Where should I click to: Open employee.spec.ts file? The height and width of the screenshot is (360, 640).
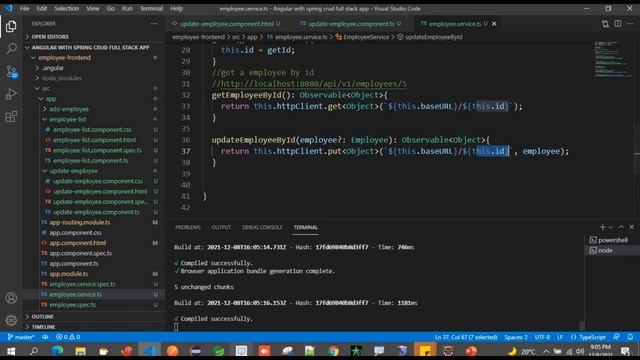pyautogui.click(x=72, y=304)
